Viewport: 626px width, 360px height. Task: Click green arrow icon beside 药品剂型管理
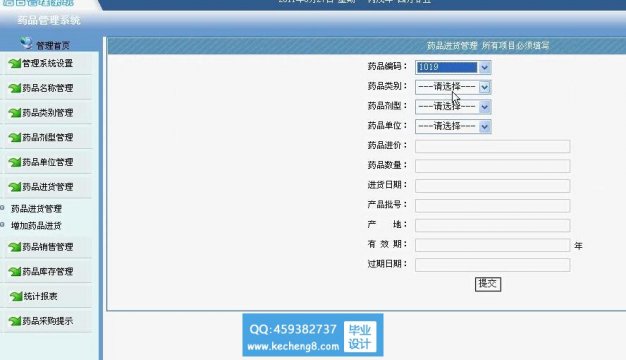pyautogui.click(x=15, y=137)
